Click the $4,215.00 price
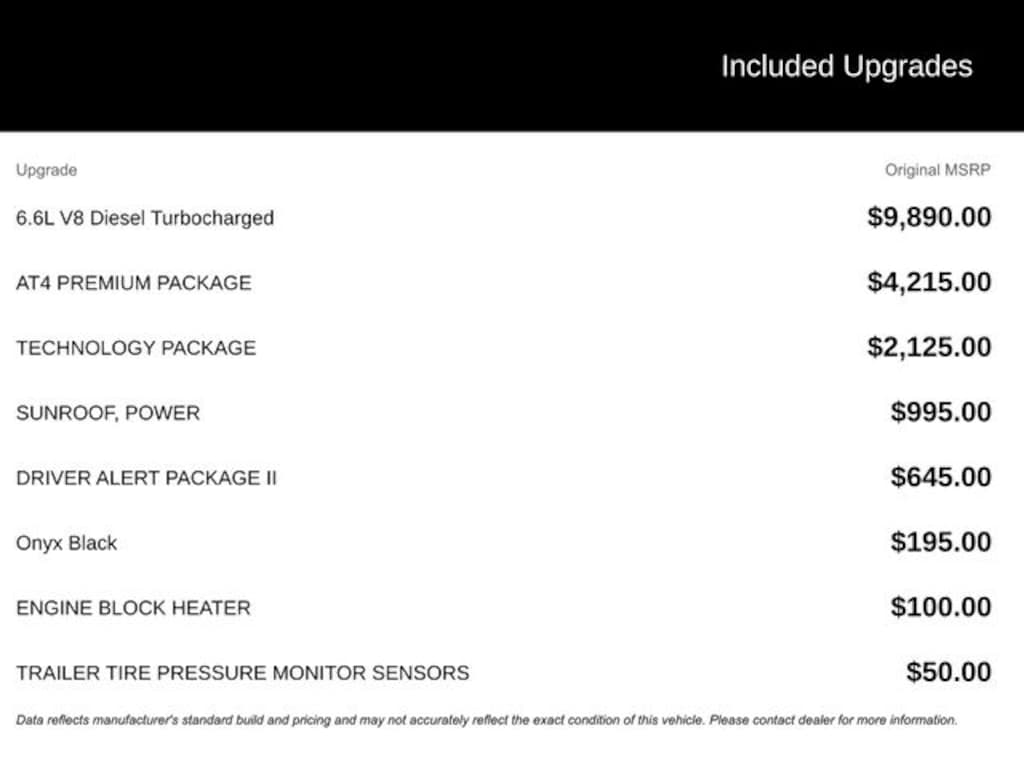1024x768 pixels. point(929,282)
